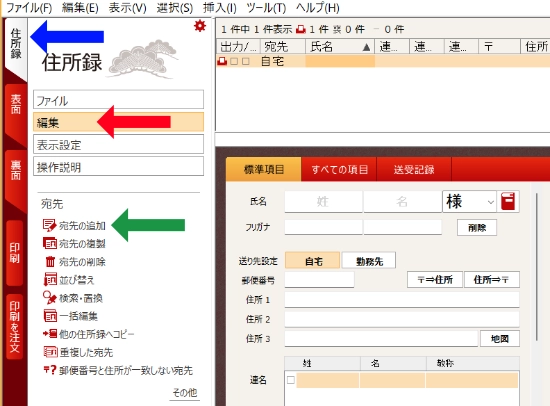Screen dimensions: 550x406
Task: Click the 他の住所録へコピー icon
Action: [x=50, y=333]
